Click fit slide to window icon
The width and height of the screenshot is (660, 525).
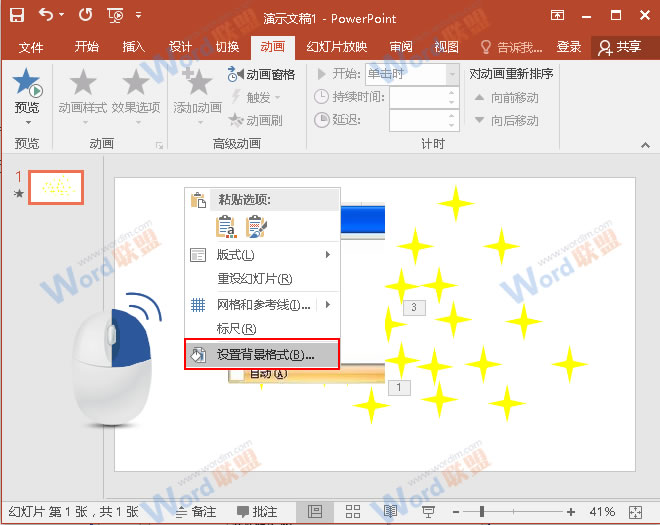[635, 511]
